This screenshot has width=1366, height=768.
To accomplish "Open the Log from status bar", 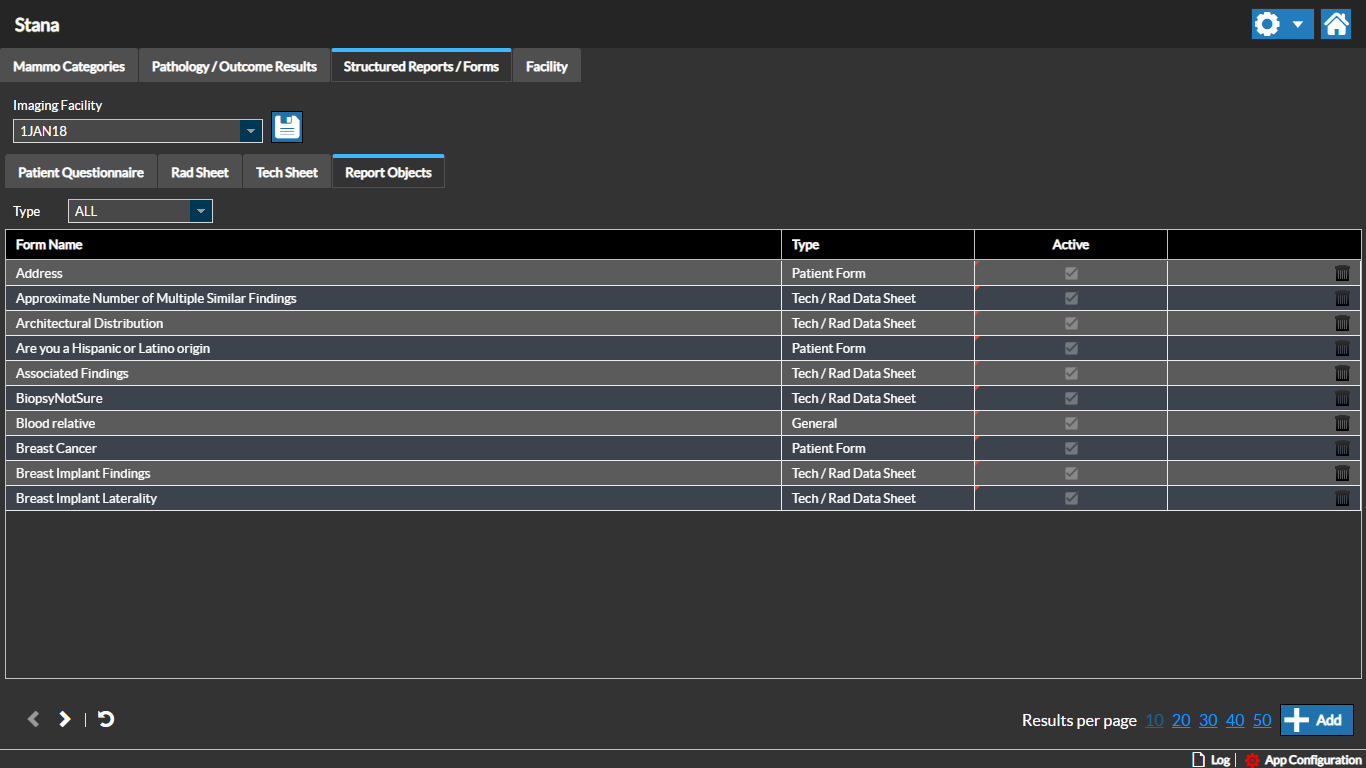I will (1211, 760).
